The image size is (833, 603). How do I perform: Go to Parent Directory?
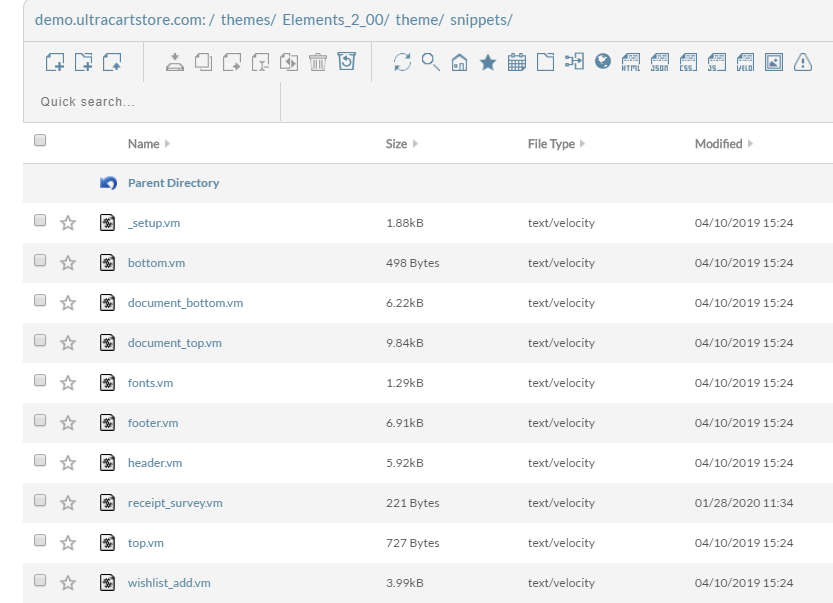click(x=173, y=183)
